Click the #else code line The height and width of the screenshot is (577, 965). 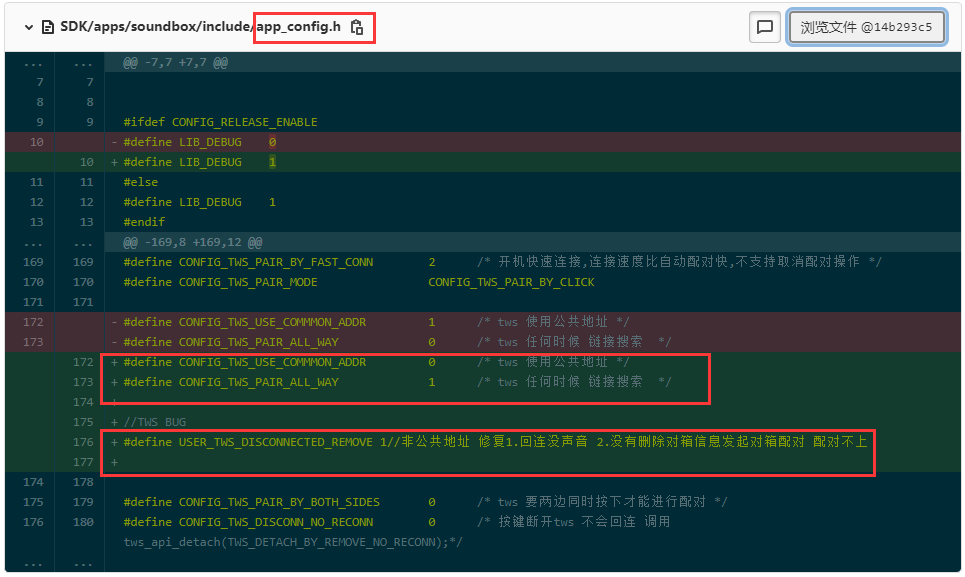click(140, 182)
